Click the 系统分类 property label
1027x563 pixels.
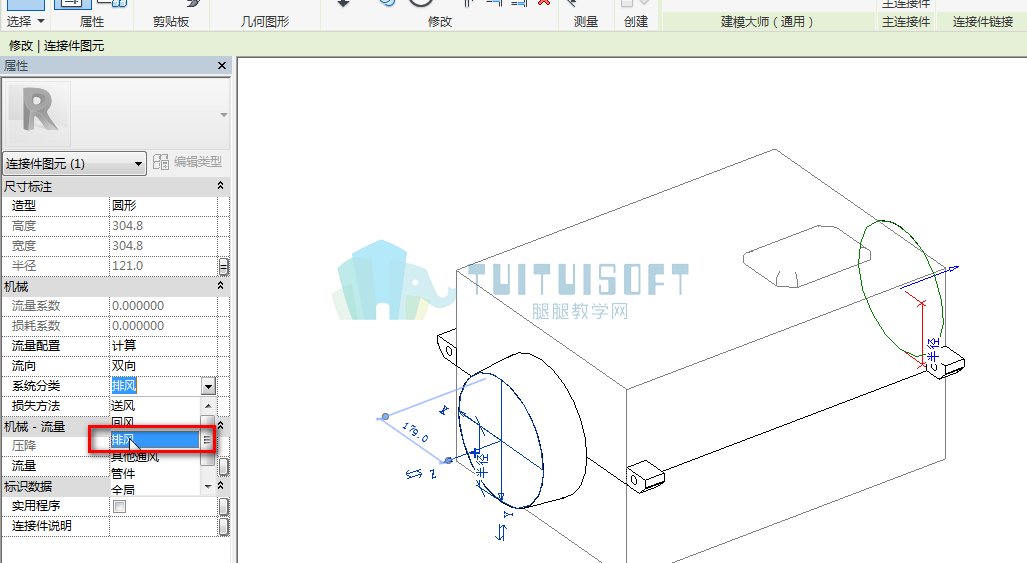coord(36,386)
